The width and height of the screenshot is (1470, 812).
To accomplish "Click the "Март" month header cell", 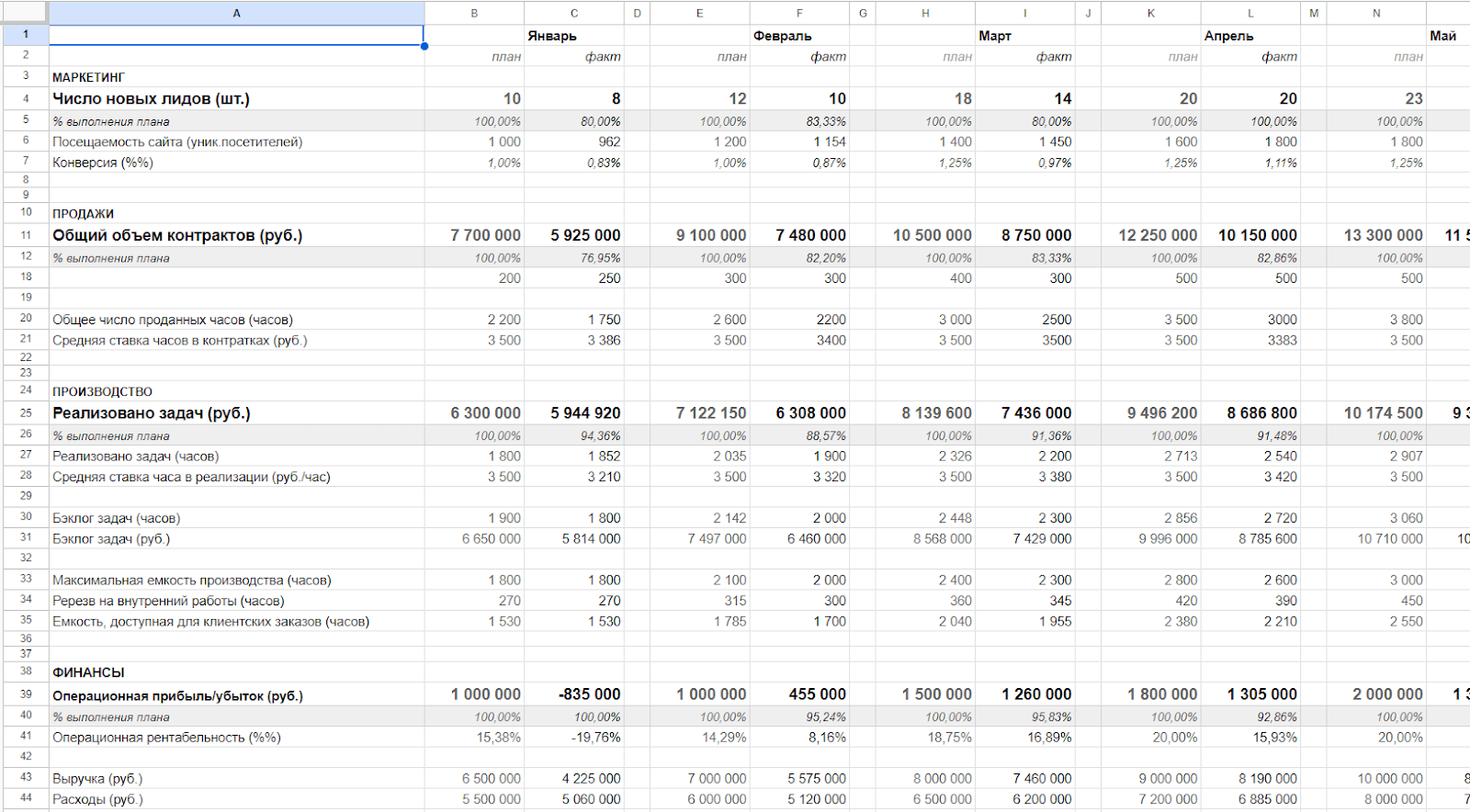I will 1025,36.
